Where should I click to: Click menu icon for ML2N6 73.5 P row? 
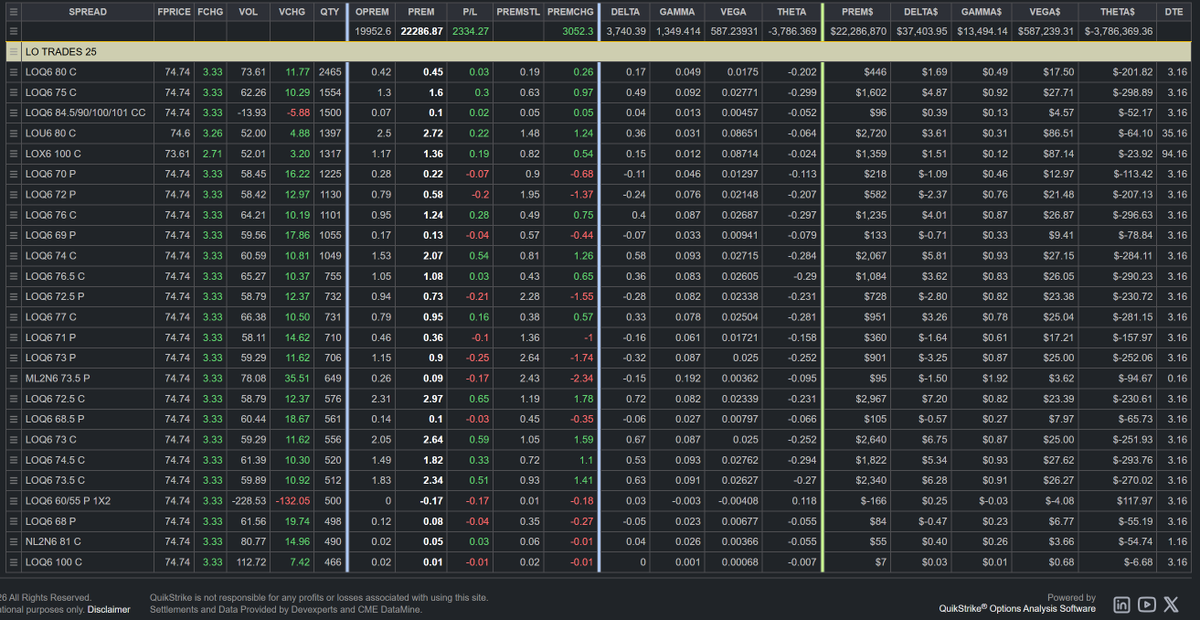(x=13, y=379)
